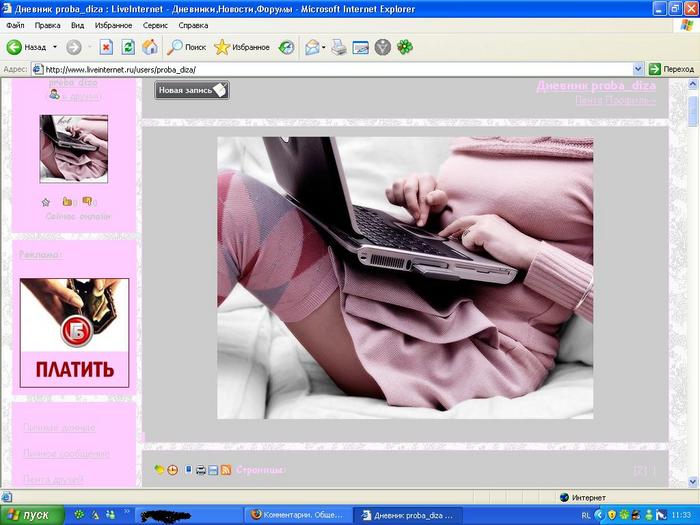Open the пуск Start menu button
The width and height of the screenshot is (700, 525).
coord(32,515)
